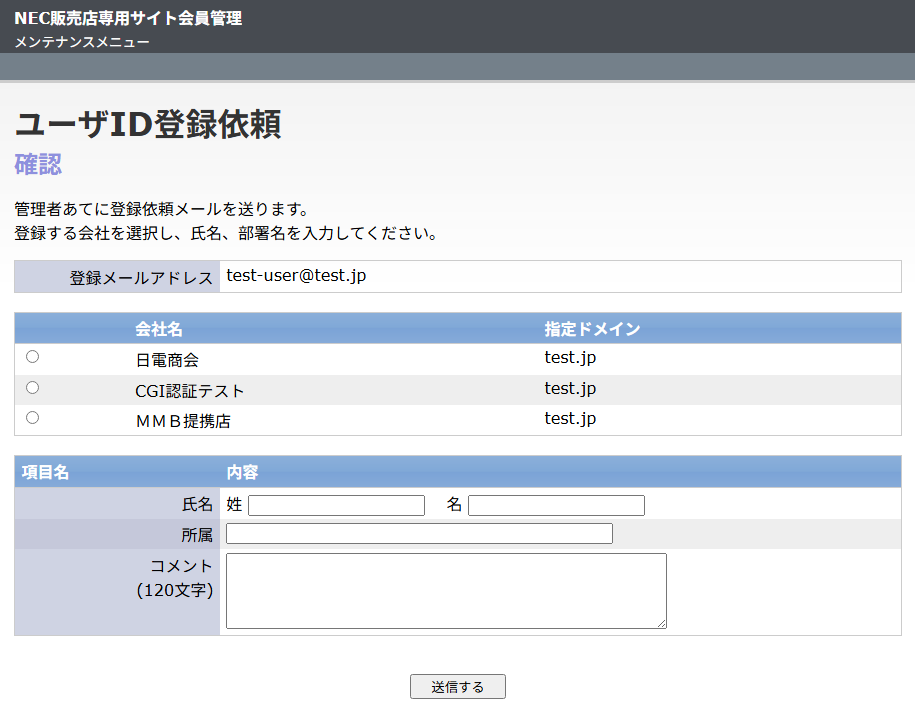Click test.jp domain in 日電商会 row
Screen dimensions: 915x713
(x=570, y=358)
